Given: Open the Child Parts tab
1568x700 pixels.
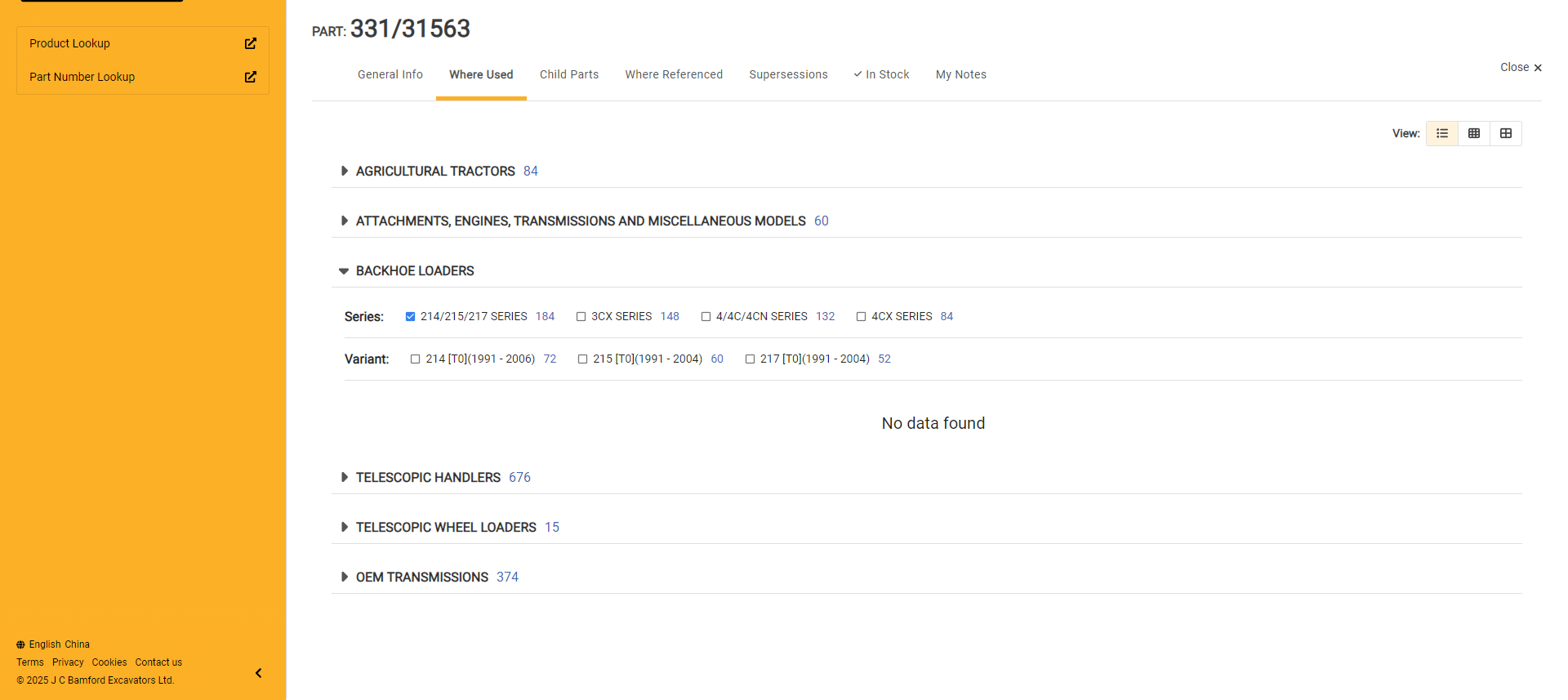Looking at the screenshot, I should [x=569, y=74].
